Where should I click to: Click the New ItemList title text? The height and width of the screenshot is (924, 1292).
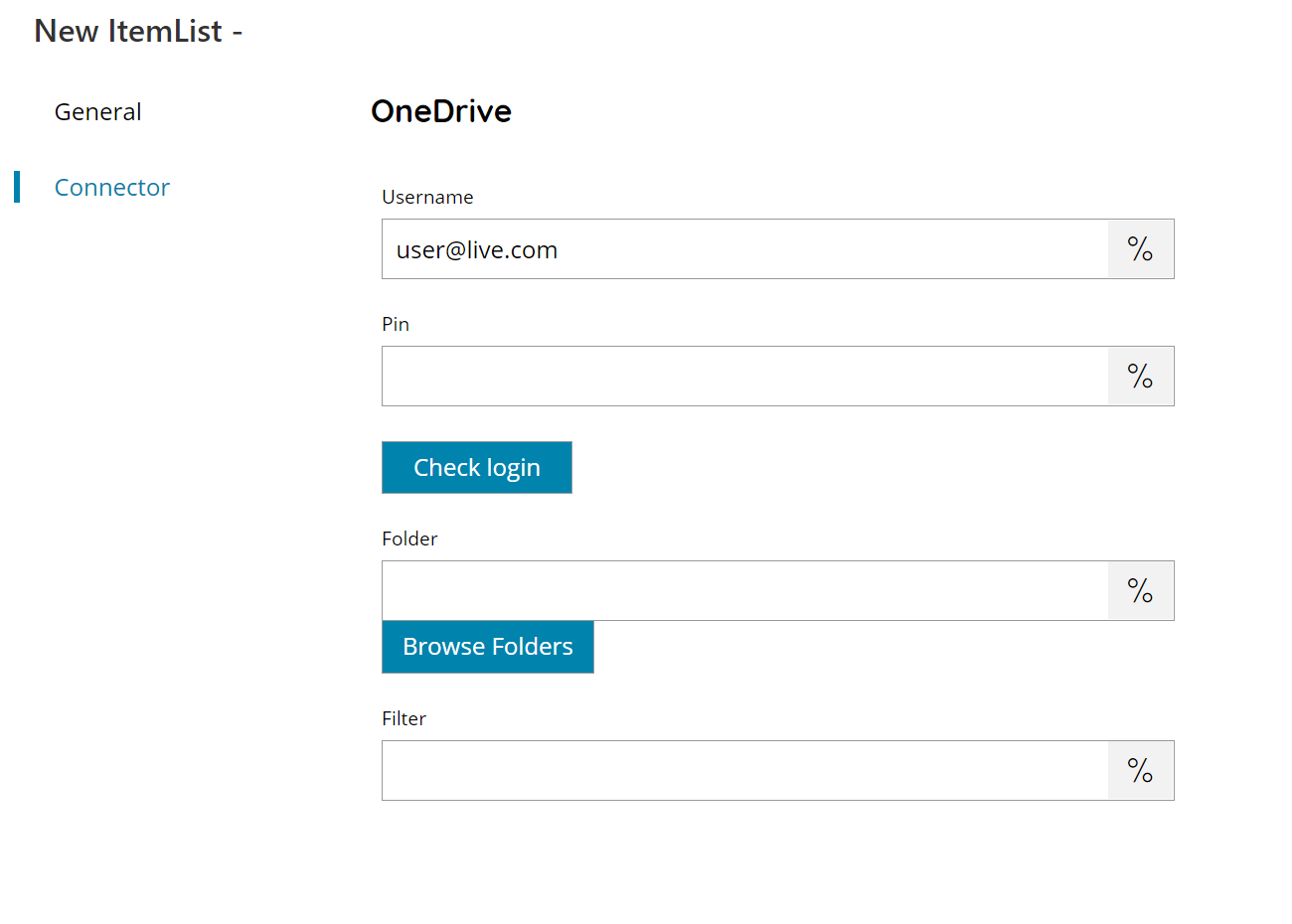point(138,31)
